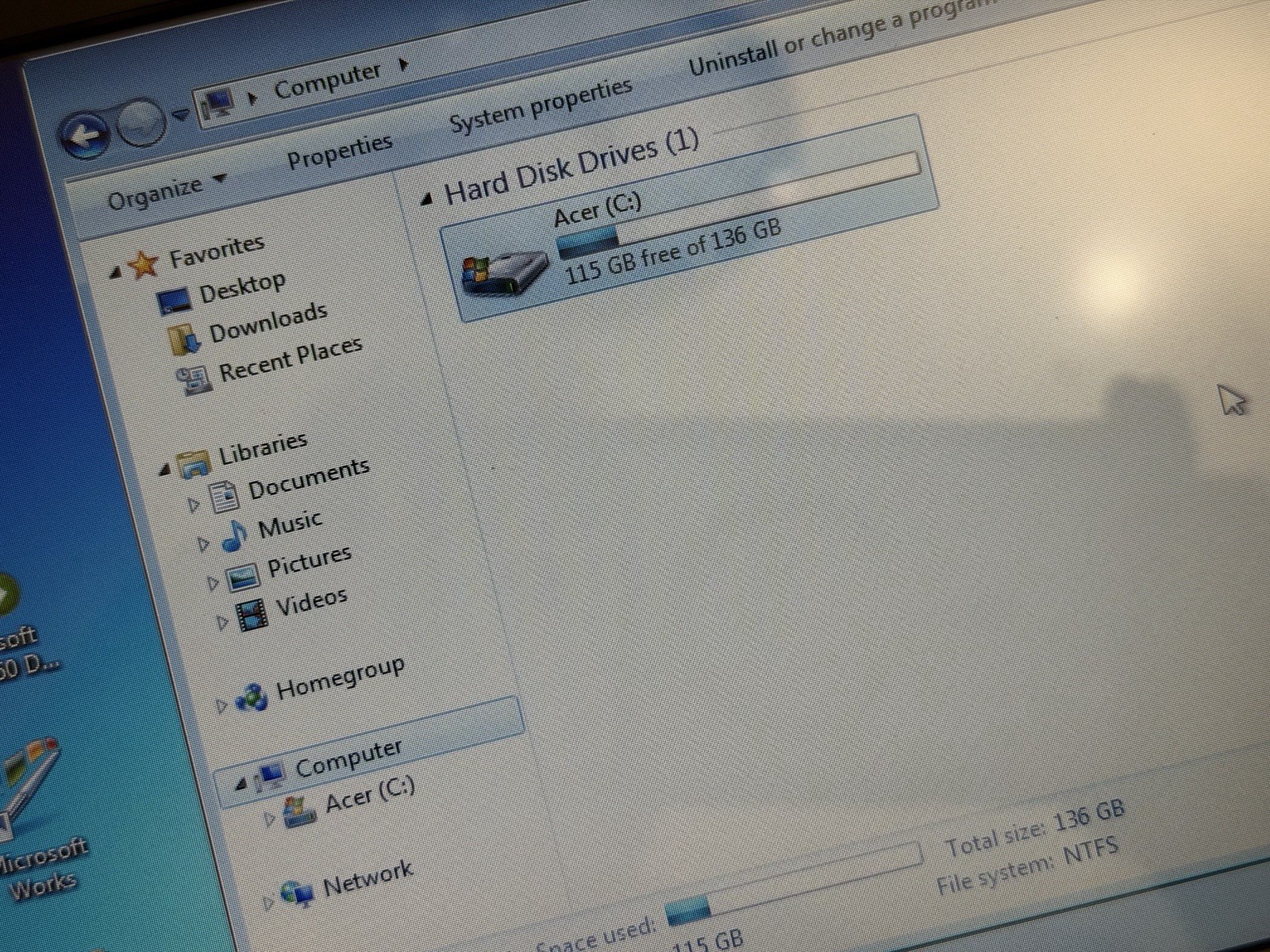
Task: Click File system: NTFS in details pane
Action: (x=1028, y=866)
